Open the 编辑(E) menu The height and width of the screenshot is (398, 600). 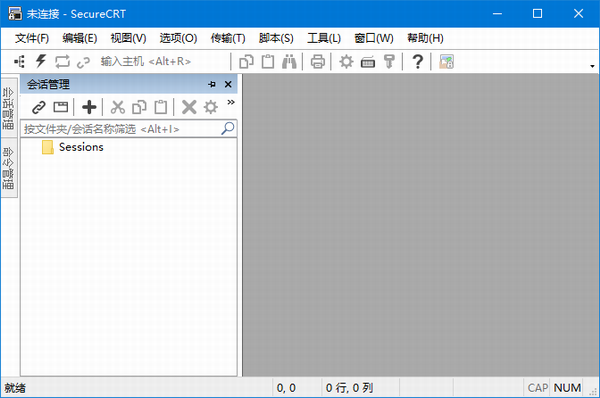pos(80,38)
